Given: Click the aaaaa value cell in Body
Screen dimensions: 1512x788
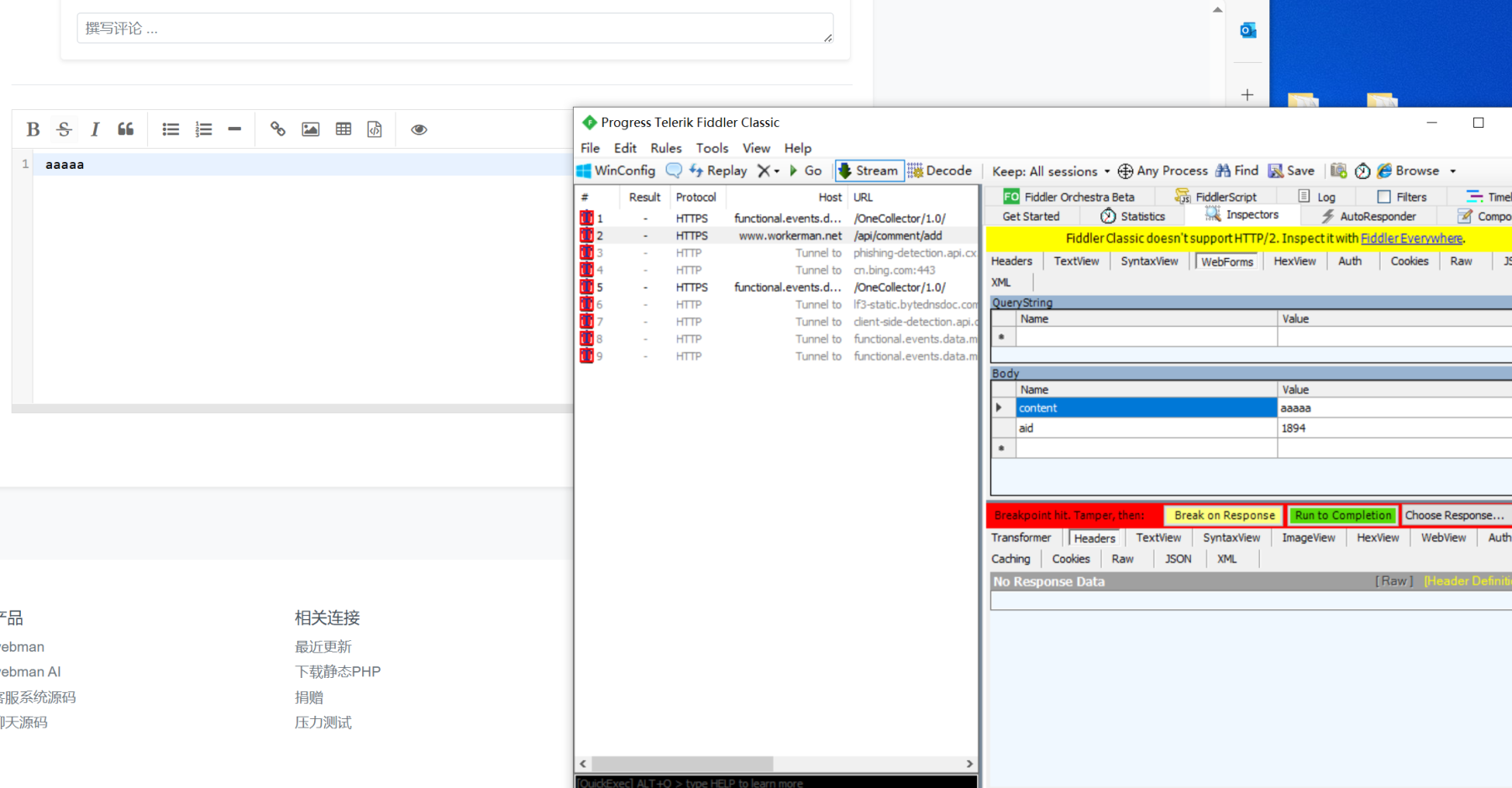Looking at the screenshot, I should (1394, 407).
